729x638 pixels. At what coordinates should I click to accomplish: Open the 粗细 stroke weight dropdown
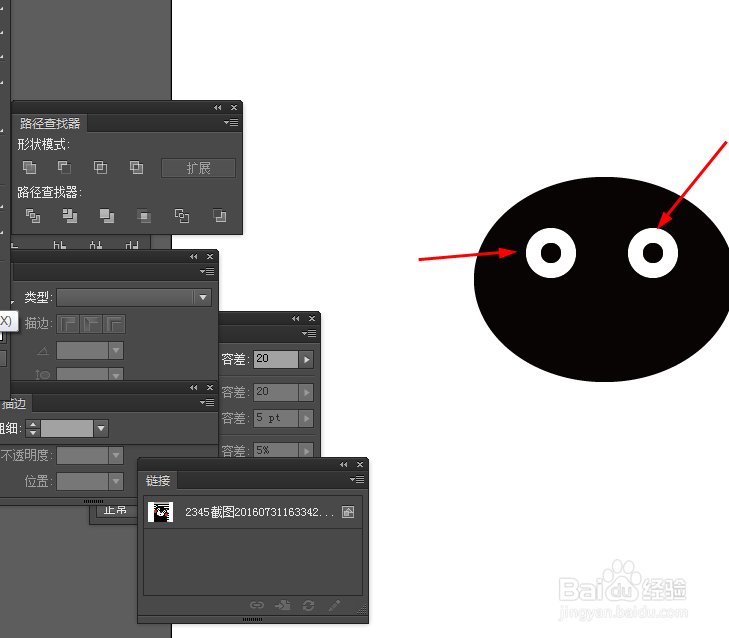click(101, 428)
